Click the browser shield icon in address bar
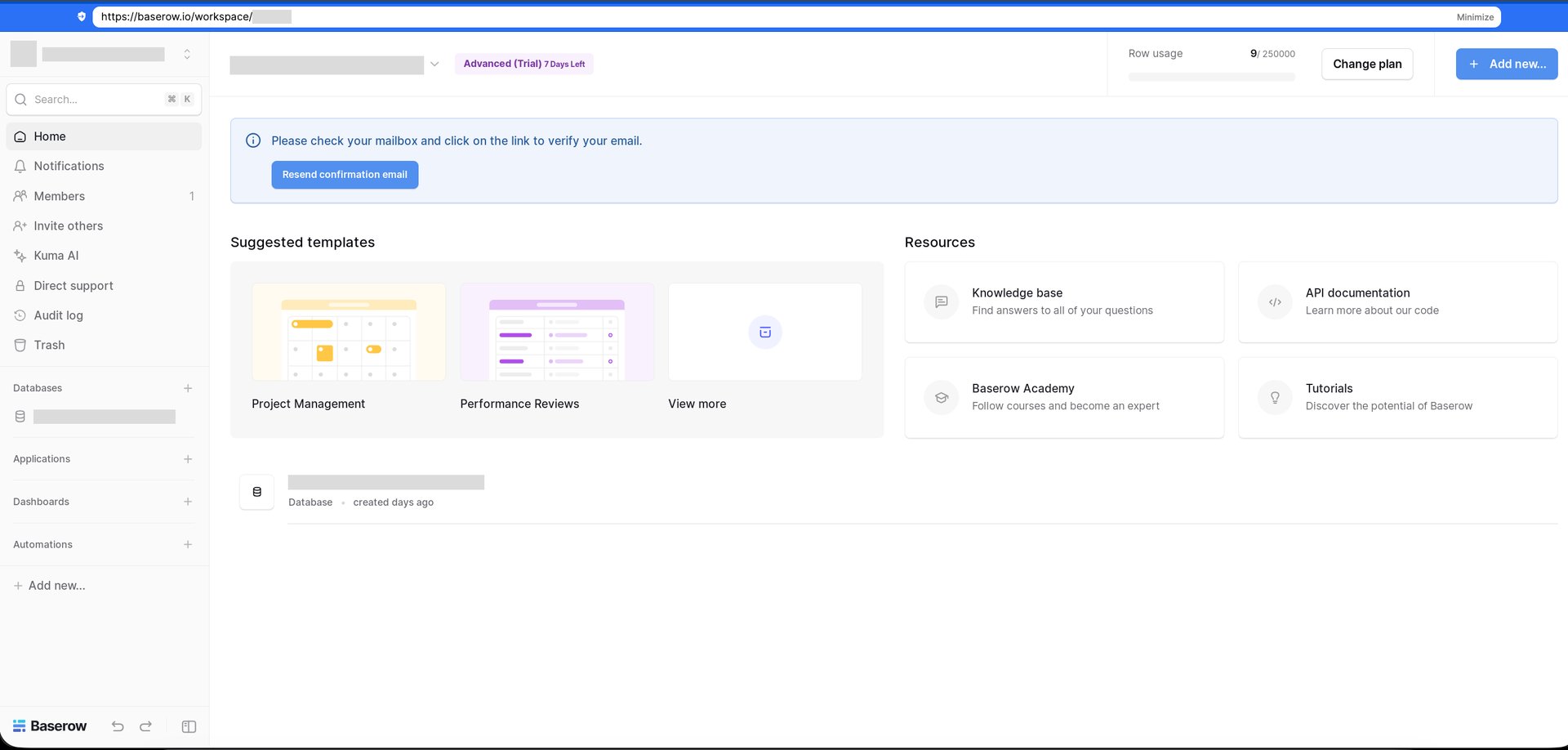This screenshot has height=750, width=1568. tap(82, 16)
